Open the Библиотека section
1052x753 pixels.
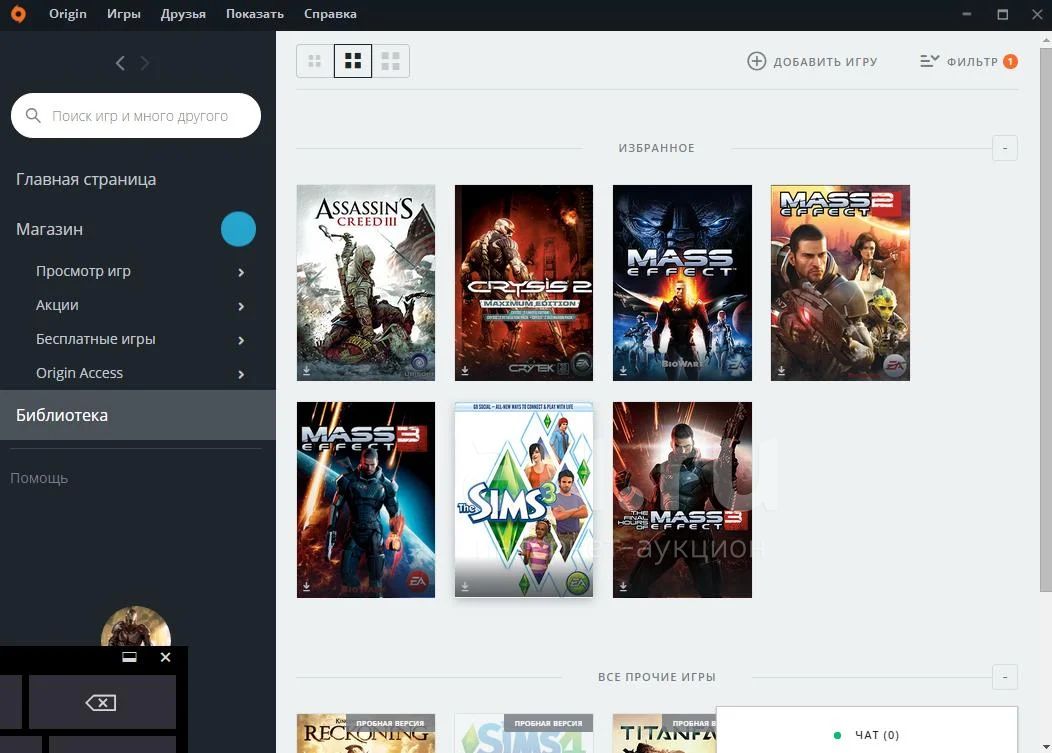coord(138,415)
